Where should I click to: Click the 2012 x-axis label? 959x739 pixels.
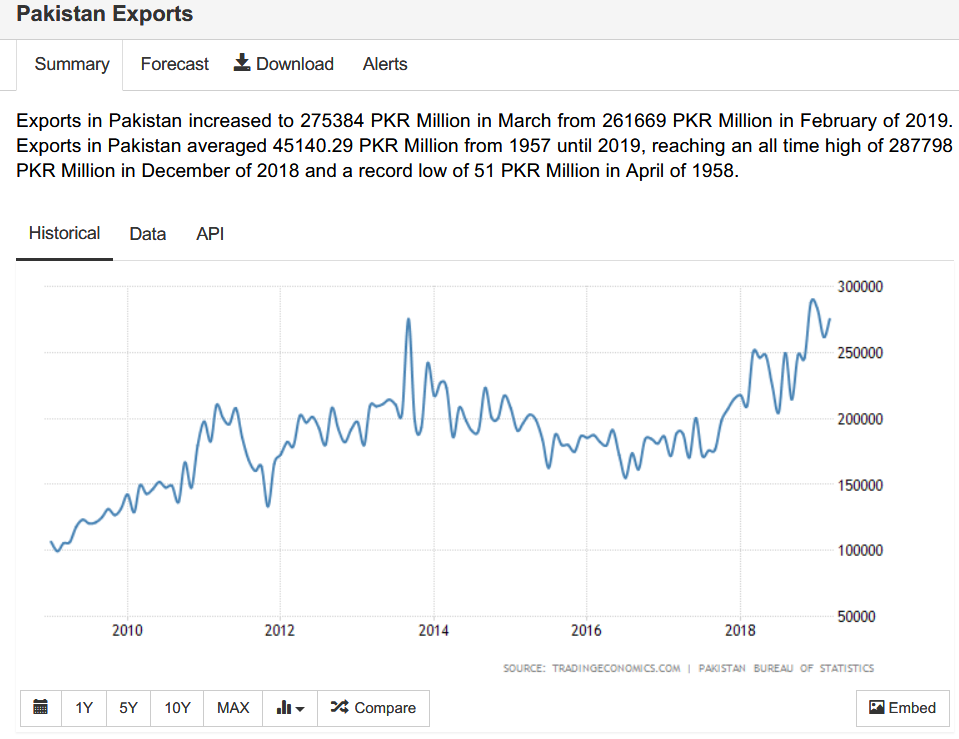(280, 630)
